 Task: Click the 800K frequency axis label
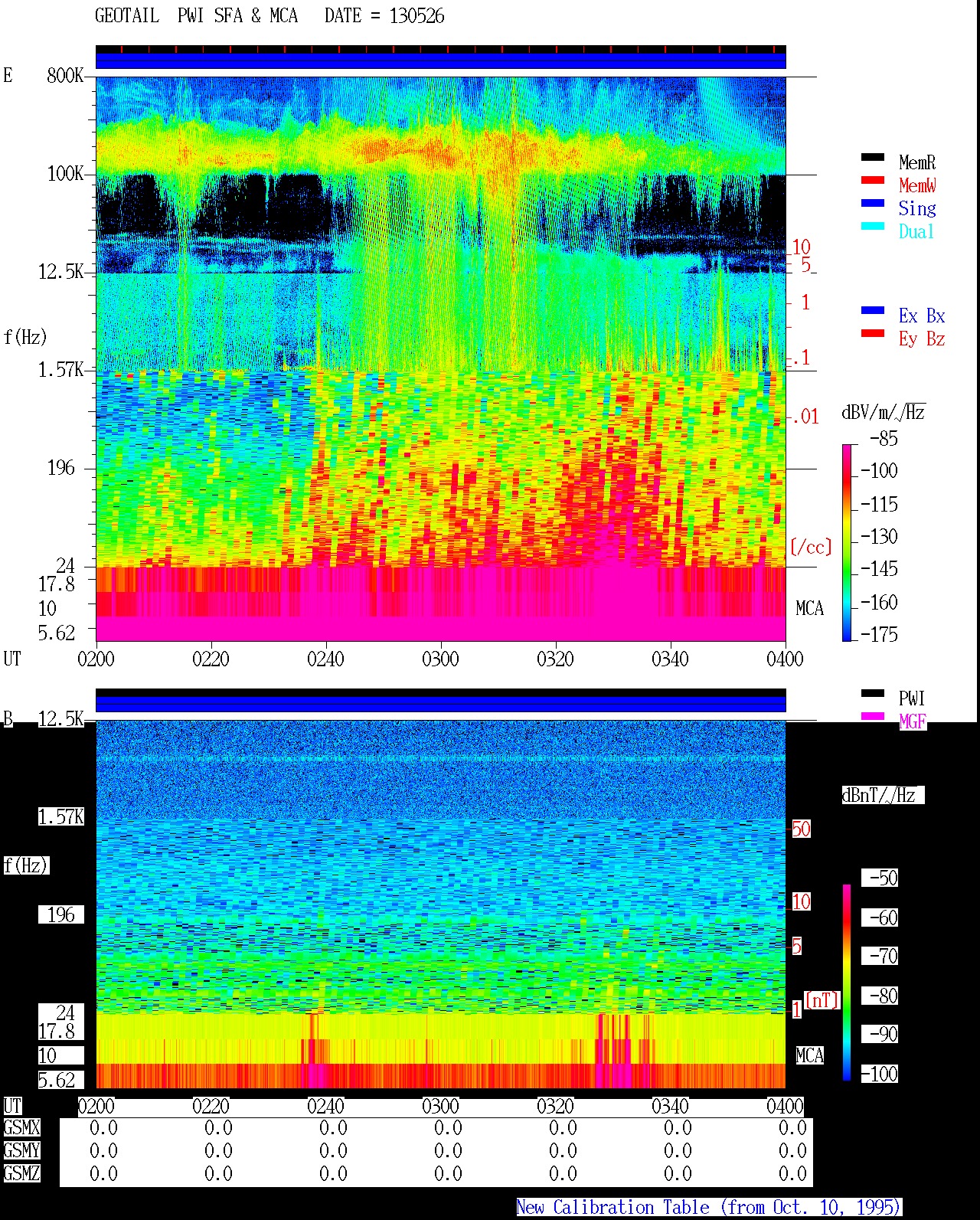click(x=65, y=76)
